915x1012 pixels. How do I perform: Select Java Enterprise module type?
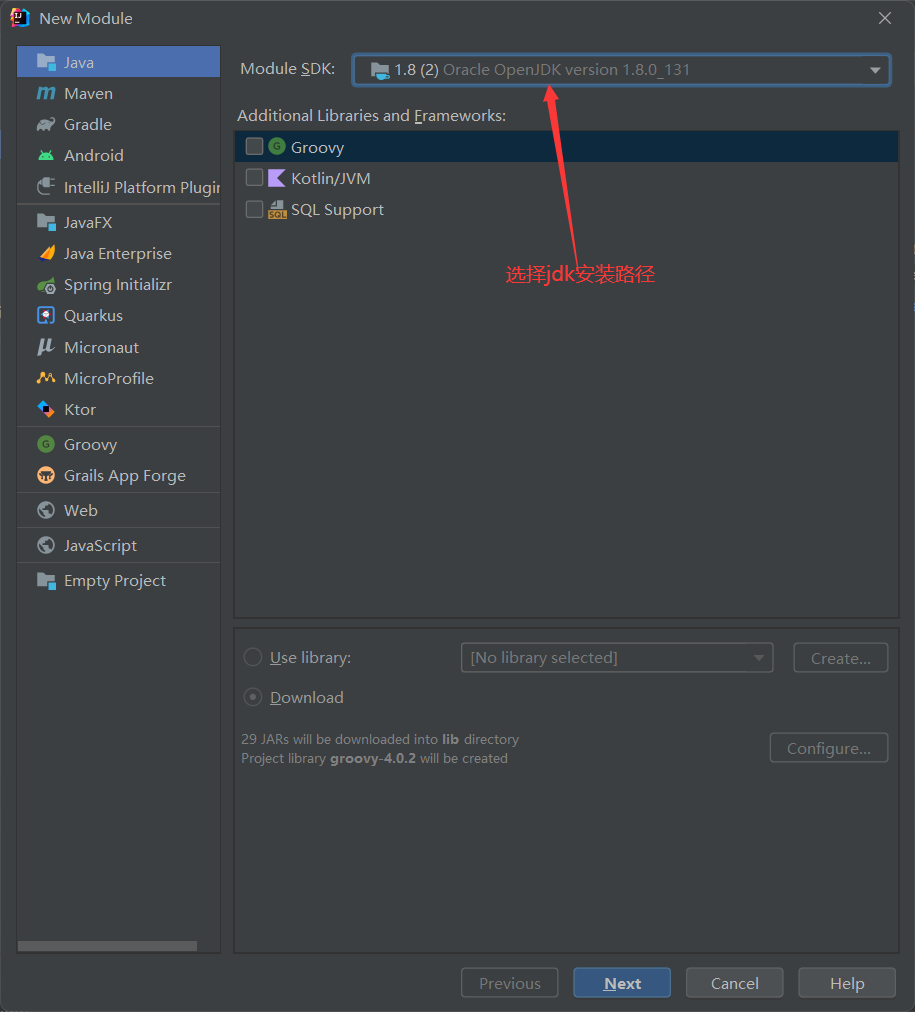(117, 254)
